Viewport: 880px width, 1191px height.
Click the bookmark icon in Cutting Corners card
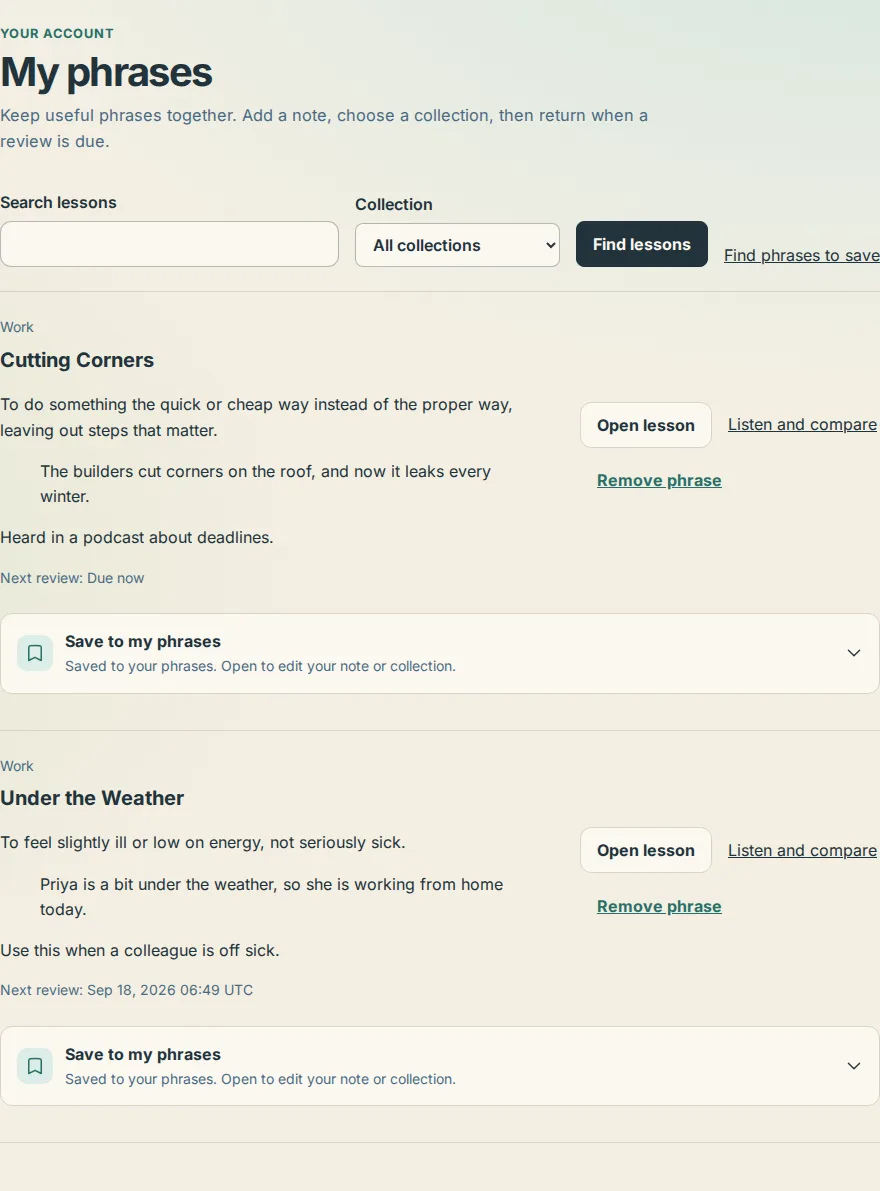35,653
